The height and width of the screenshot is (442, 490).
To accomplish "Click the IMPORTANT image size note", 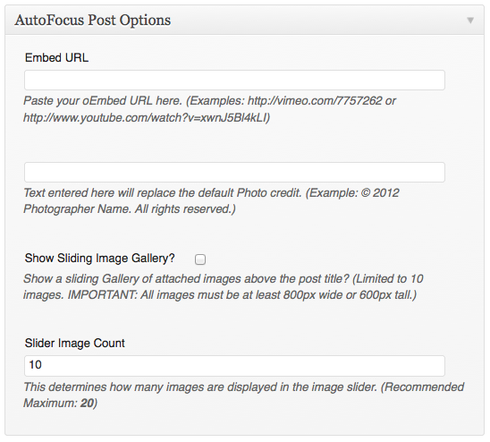I will point(242,295).
